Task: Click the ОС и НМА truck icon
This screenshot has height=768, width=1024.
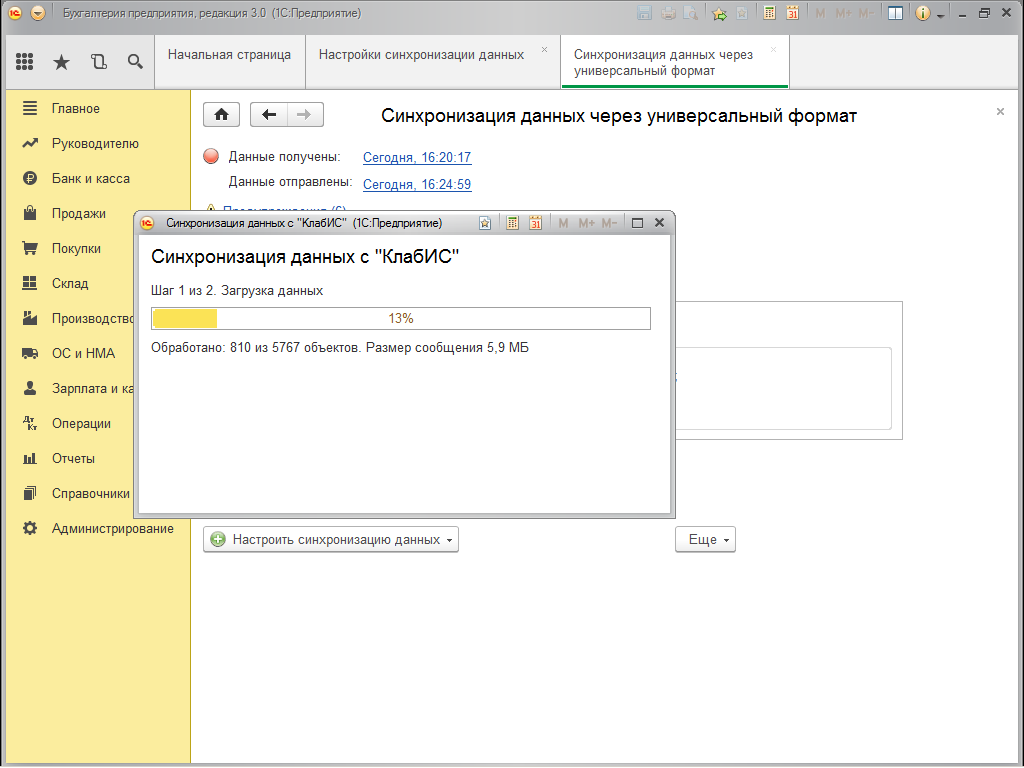Action: (30, 353)
